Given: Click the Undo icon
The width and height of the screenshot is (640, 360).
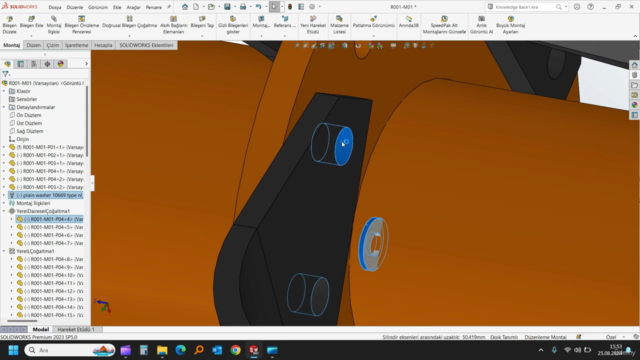Looking at the screenshot, I should tap(258, 7).
